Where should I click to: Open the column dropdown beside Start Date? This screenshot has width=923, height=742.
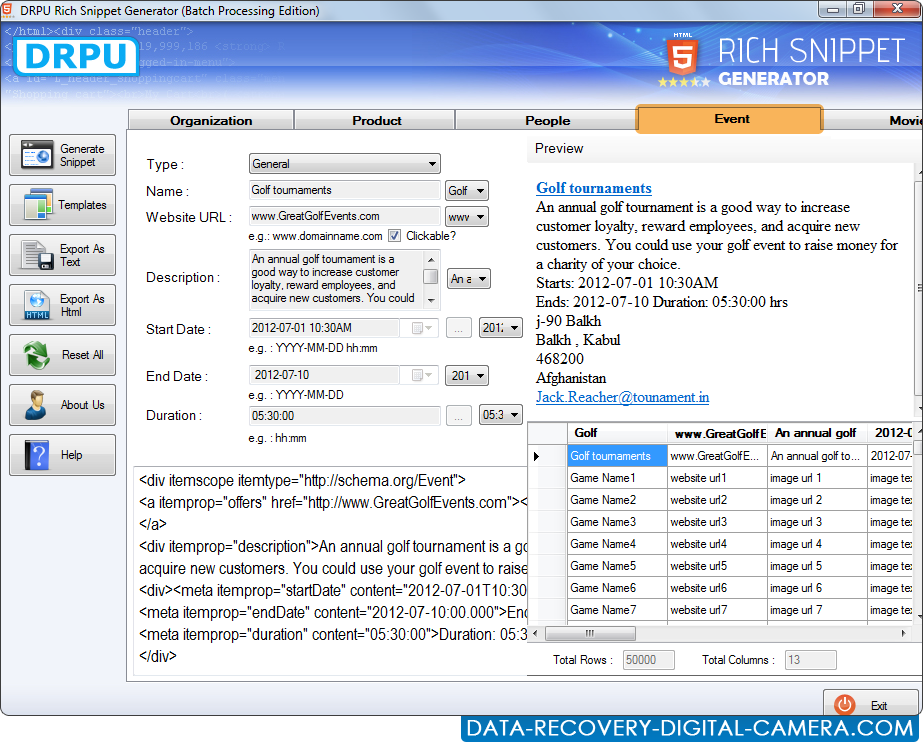pos(501,328)
